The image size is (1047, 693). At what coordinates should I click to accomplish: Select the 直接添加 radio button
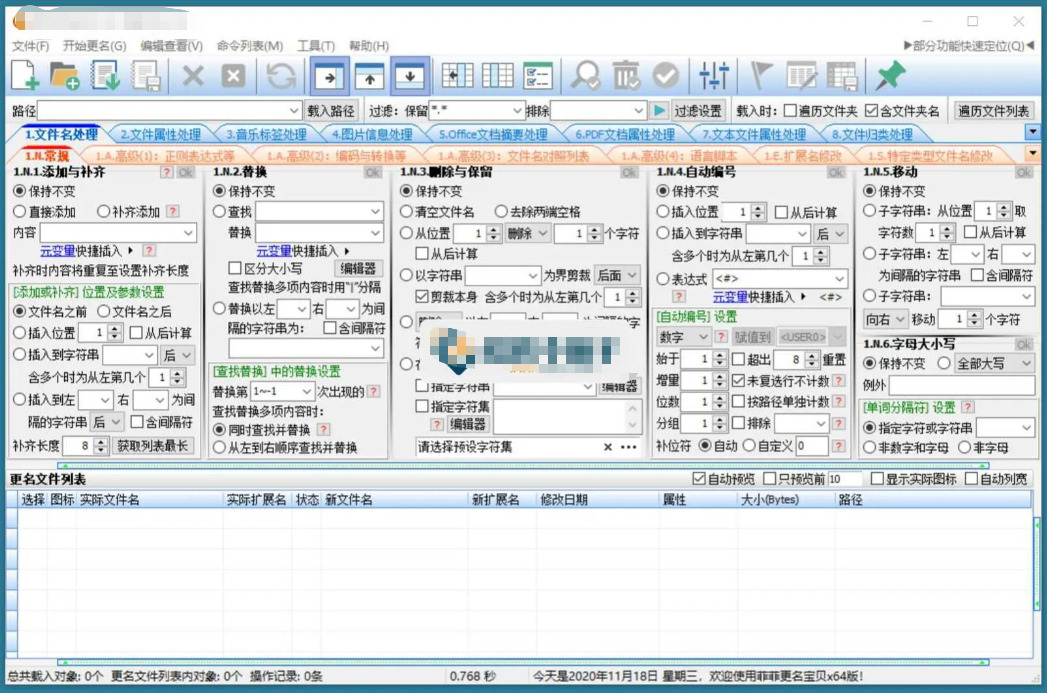(19, 212)
